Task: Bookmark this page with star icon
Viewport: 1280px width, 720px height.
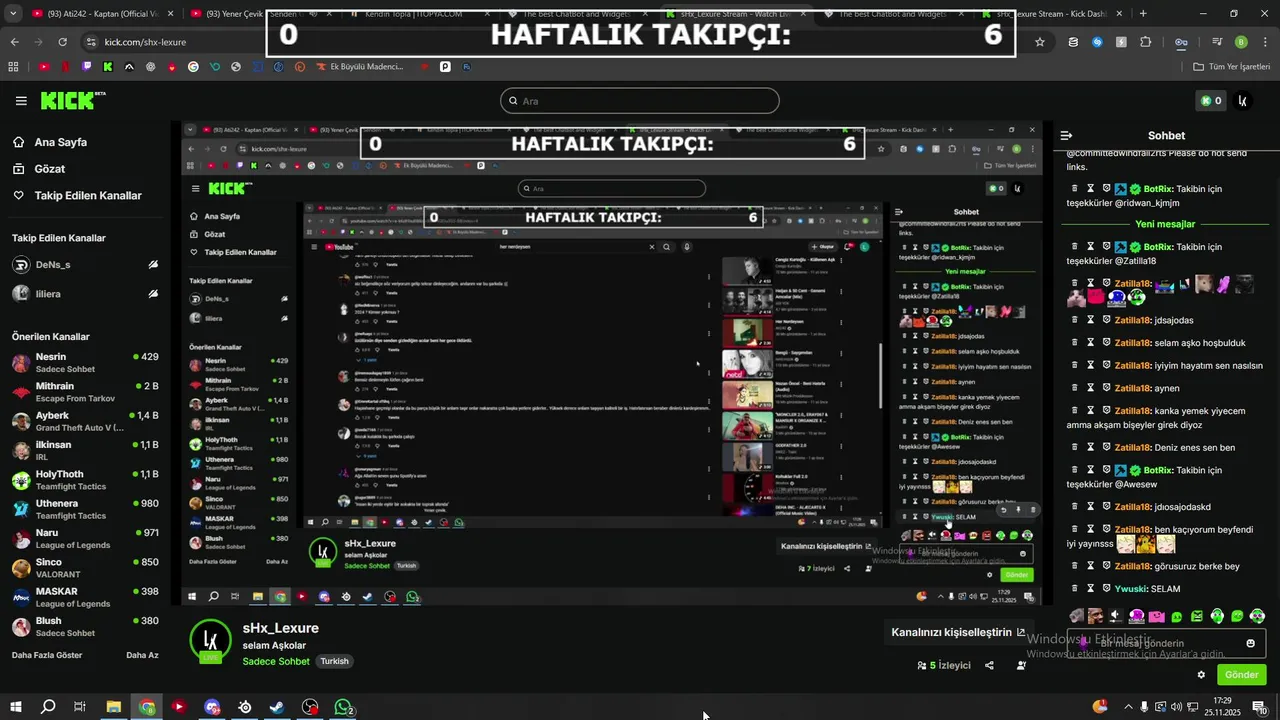Action: [1040, 42]
